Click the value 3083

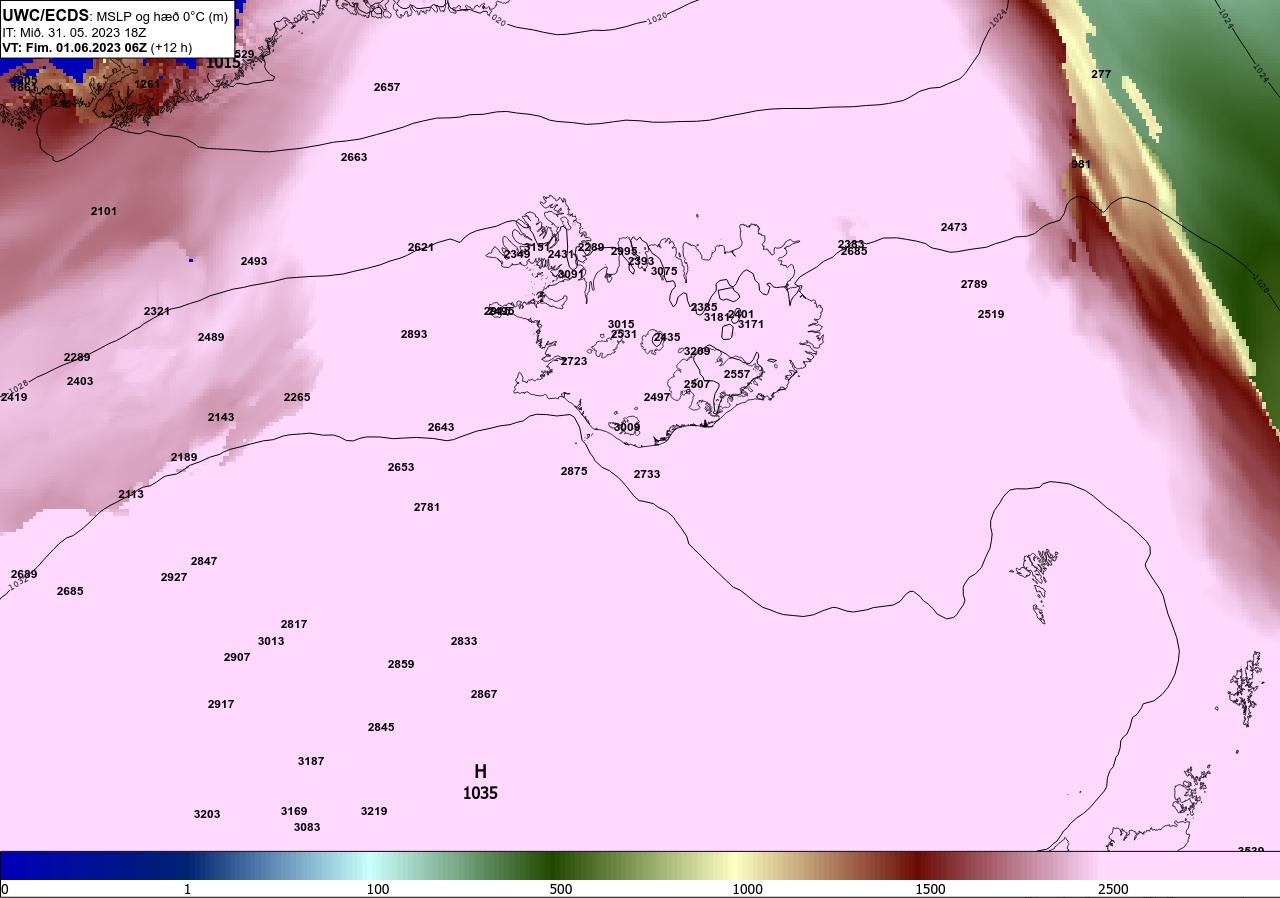[x=307, y=827]
